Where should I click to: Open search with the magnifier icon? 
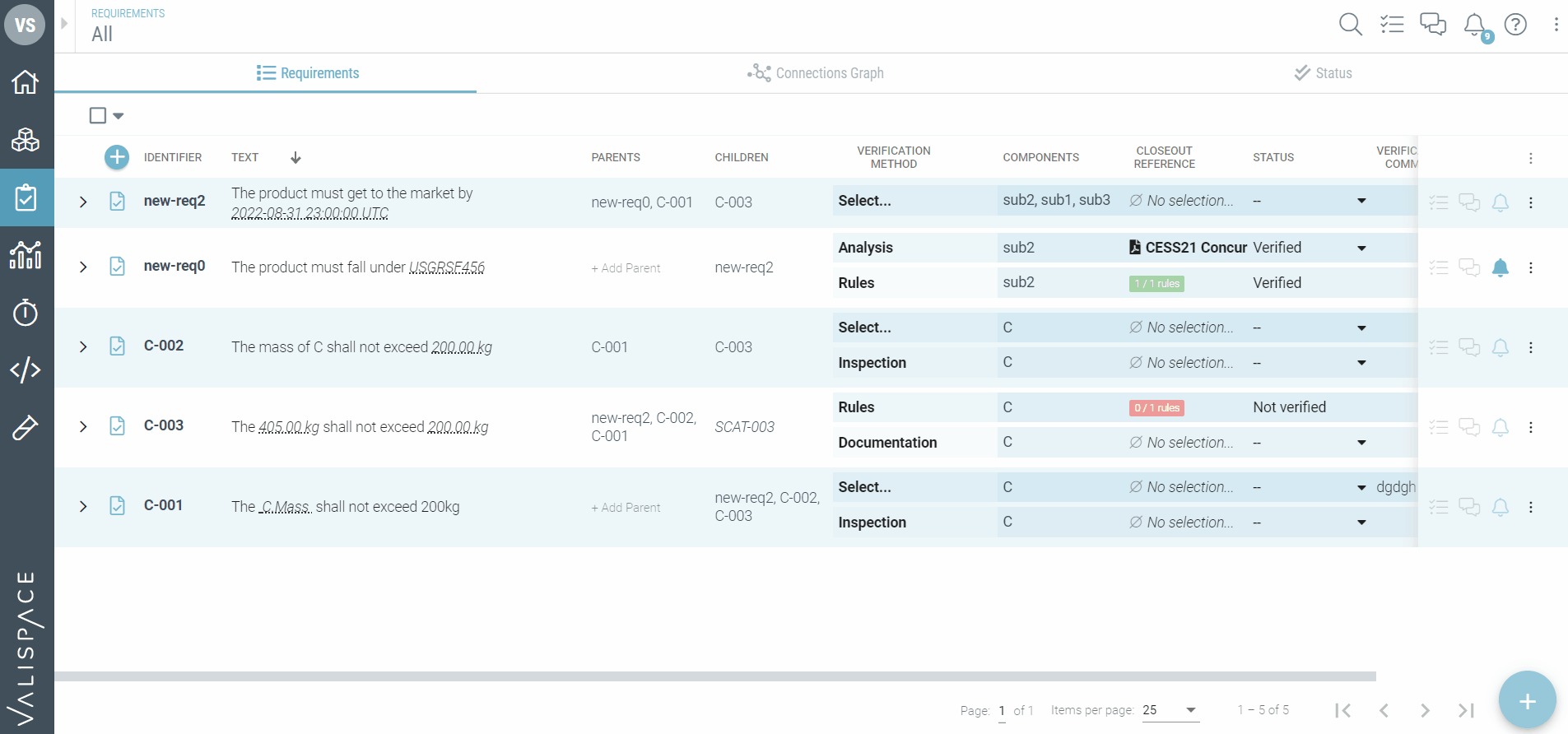(1350, 25)
